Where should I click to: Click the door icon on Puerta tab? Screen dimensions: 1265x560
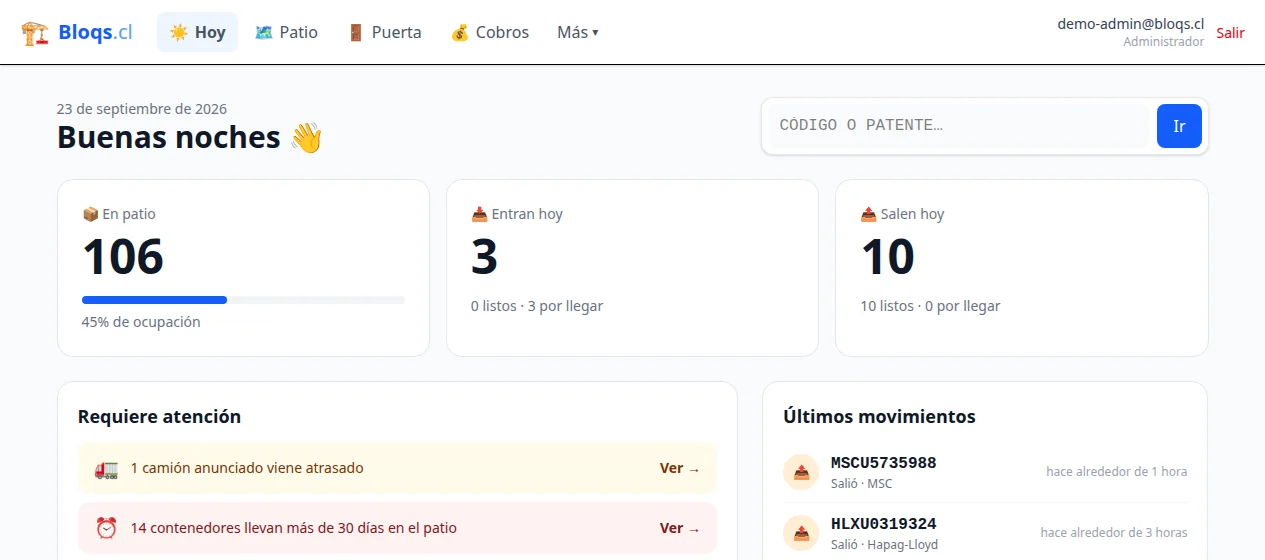[356, 32]
